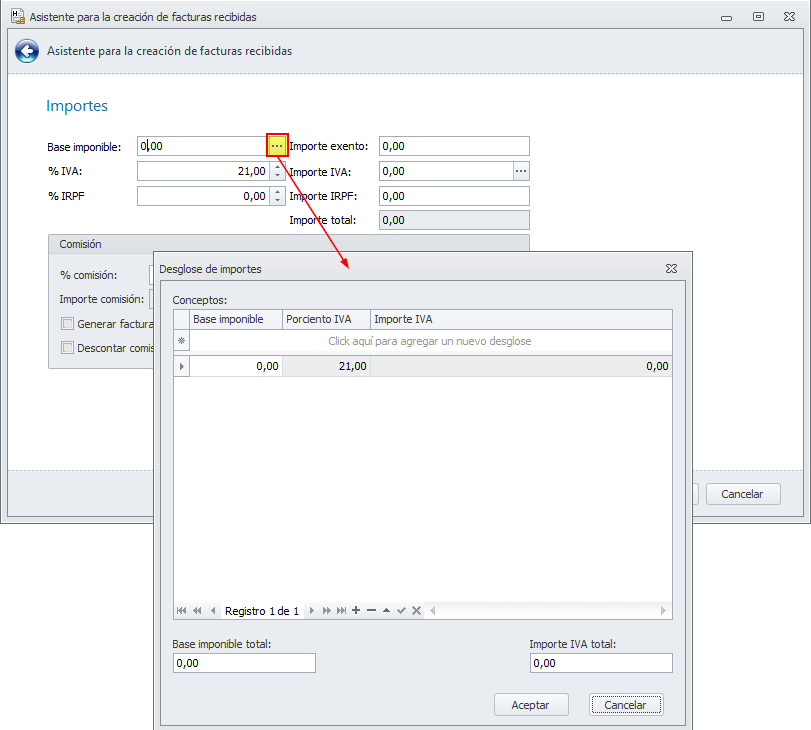Focus the Importe IVA total field
Screen dimensions: 811x730
pyautogui.click(x=601, y=663)
